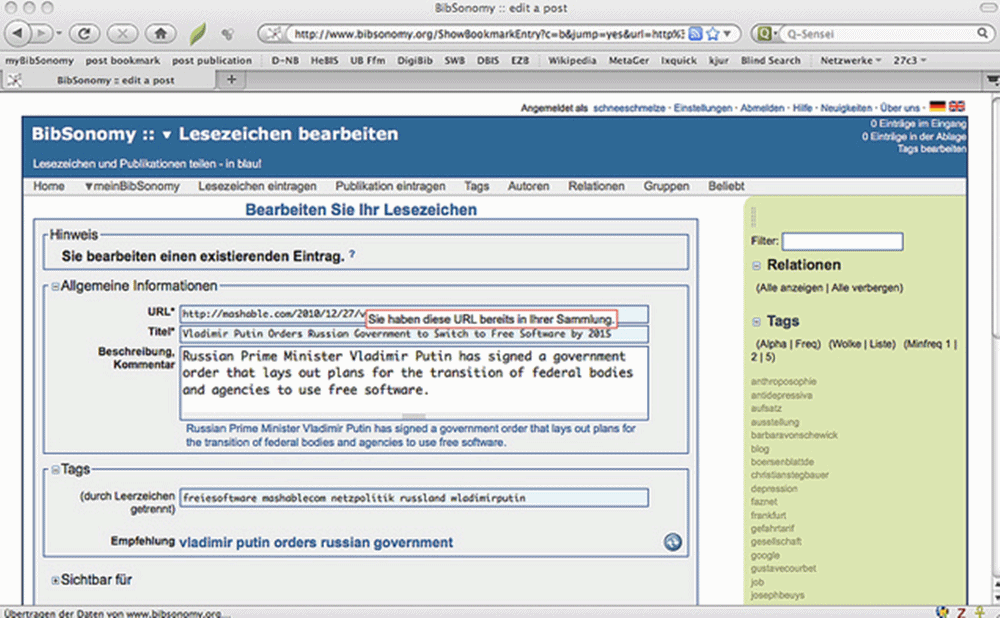Open Publikation eintragen navigation item

point(390,186)
